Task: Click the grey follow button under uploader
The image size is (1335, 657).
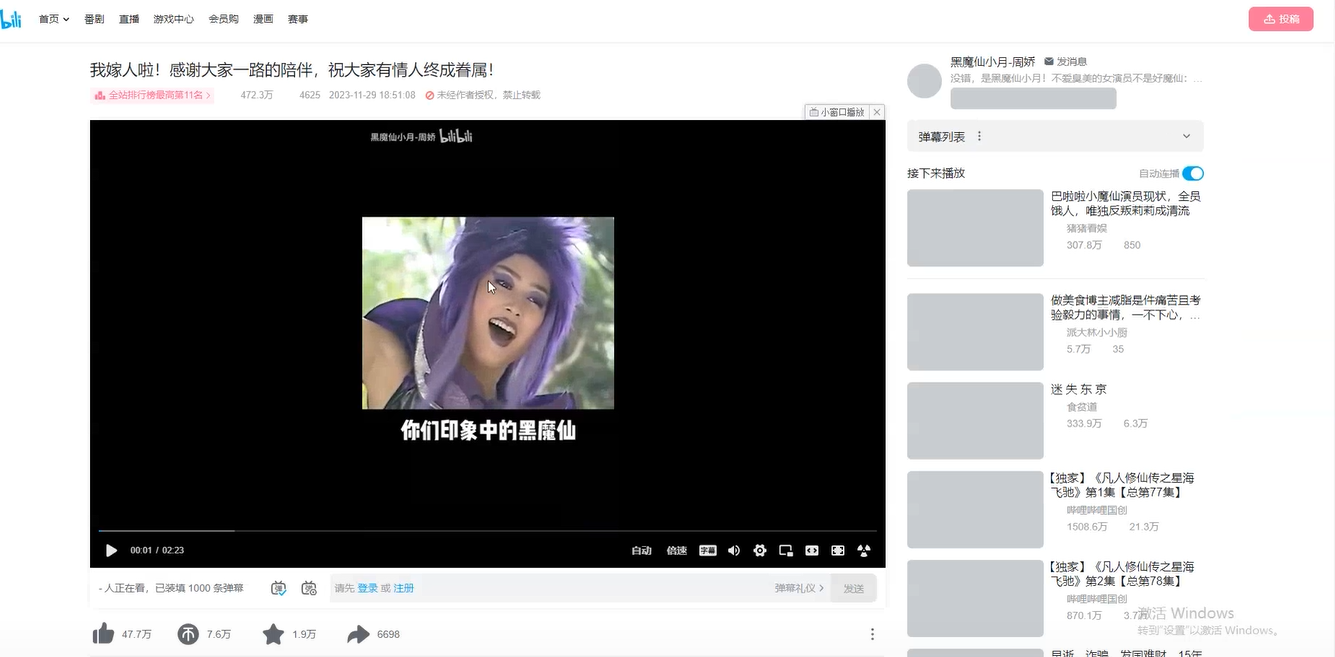Action: (x=1033, y=98)
